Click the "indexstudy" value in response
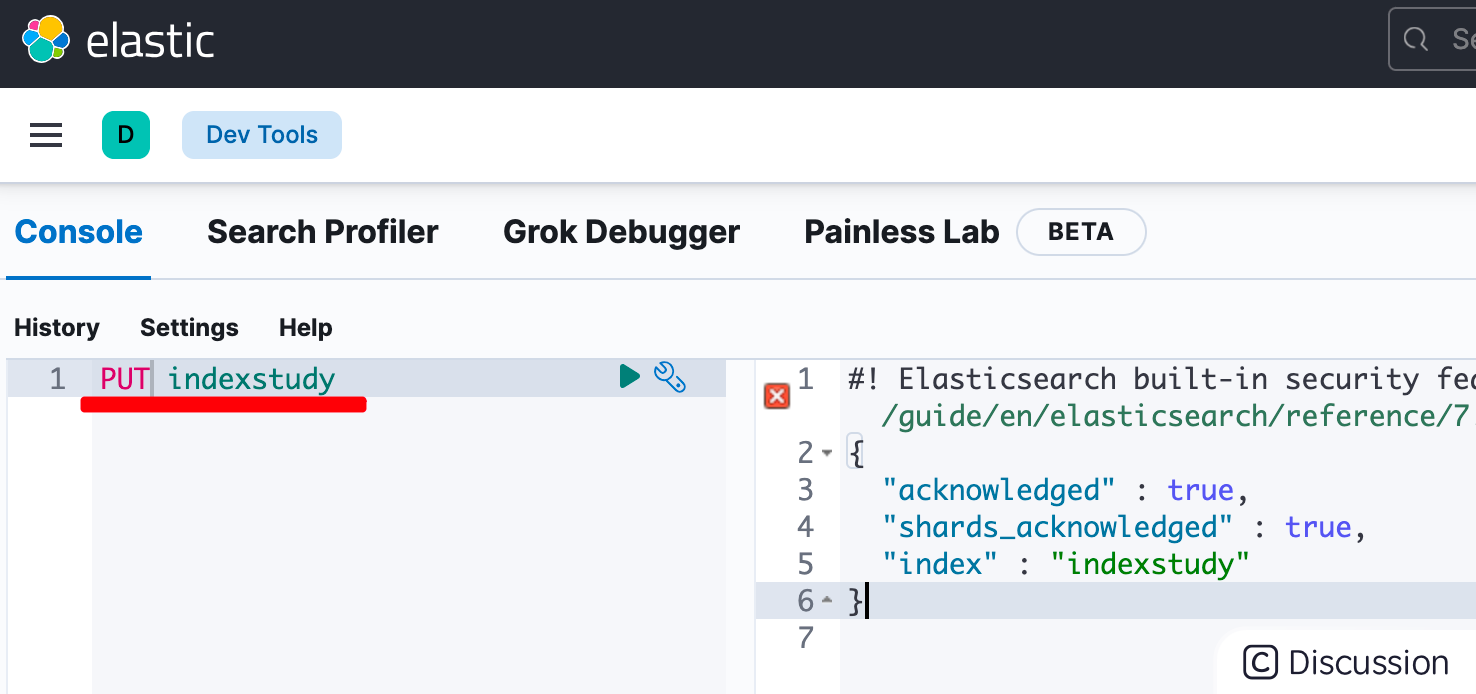Viewport: 1476px width, 694px height. click(1151, 564)
